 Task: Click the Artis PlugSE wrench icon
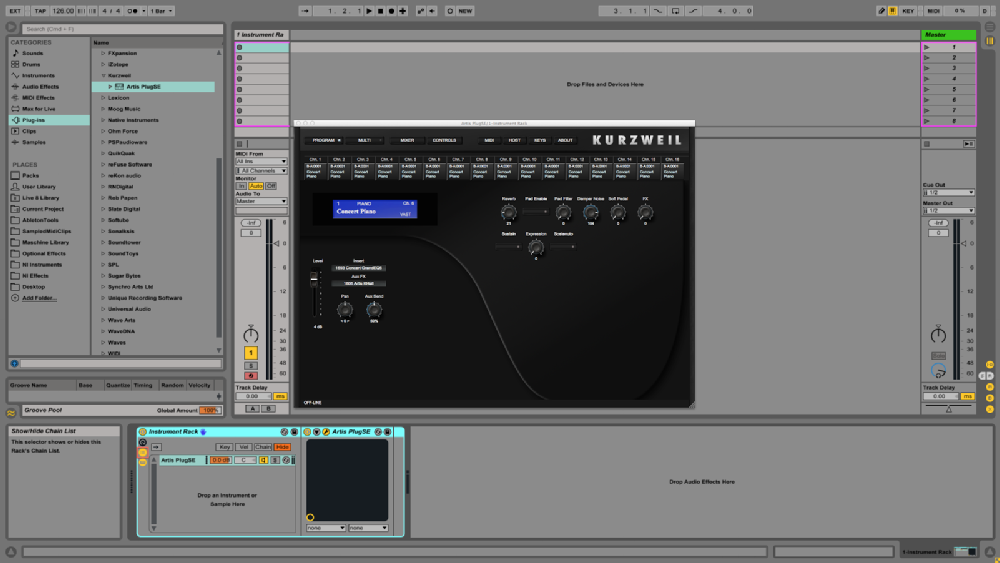[326, 432]
